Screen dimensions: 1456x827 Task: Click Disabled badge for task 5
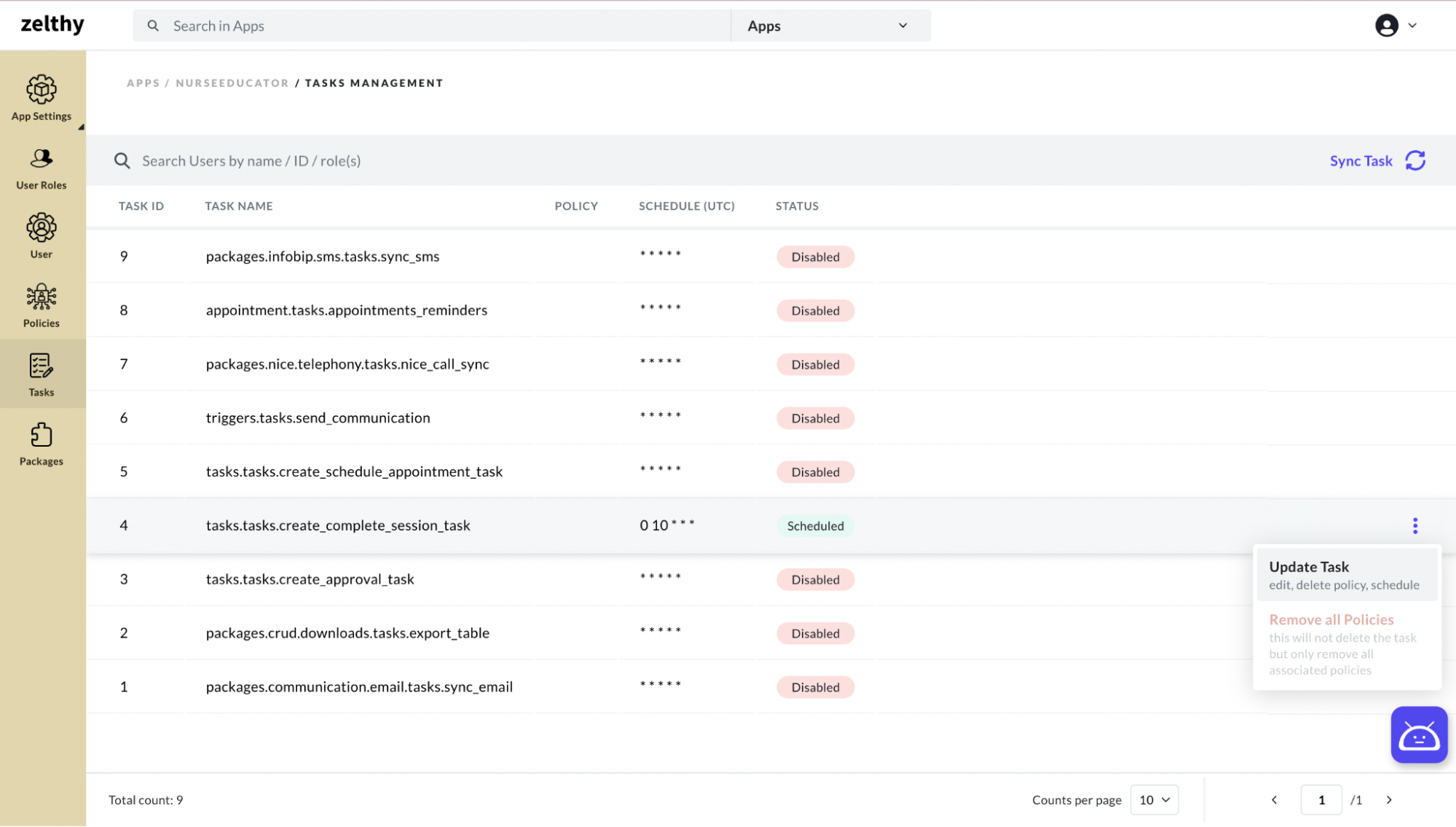pyautogui.click(x=815, y=472)
